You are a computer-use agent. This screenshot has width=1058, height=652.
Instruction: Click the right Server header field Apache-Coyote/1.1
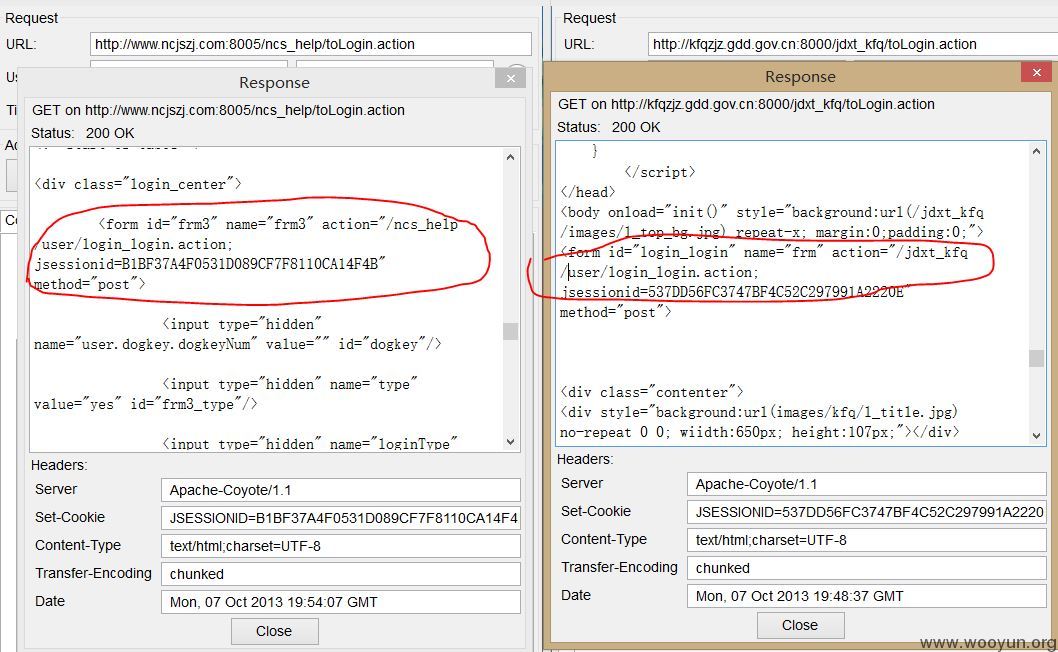click(866, 484)
